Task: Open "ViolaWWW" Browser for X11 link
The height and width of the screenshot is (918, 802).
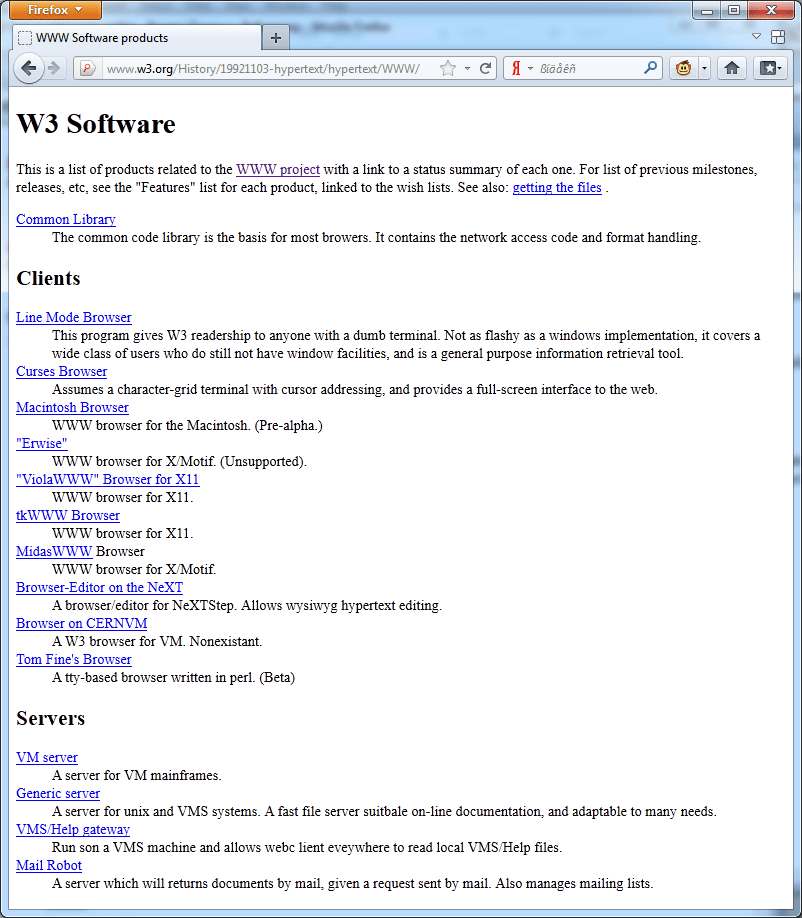Action: tap(108, 479)
